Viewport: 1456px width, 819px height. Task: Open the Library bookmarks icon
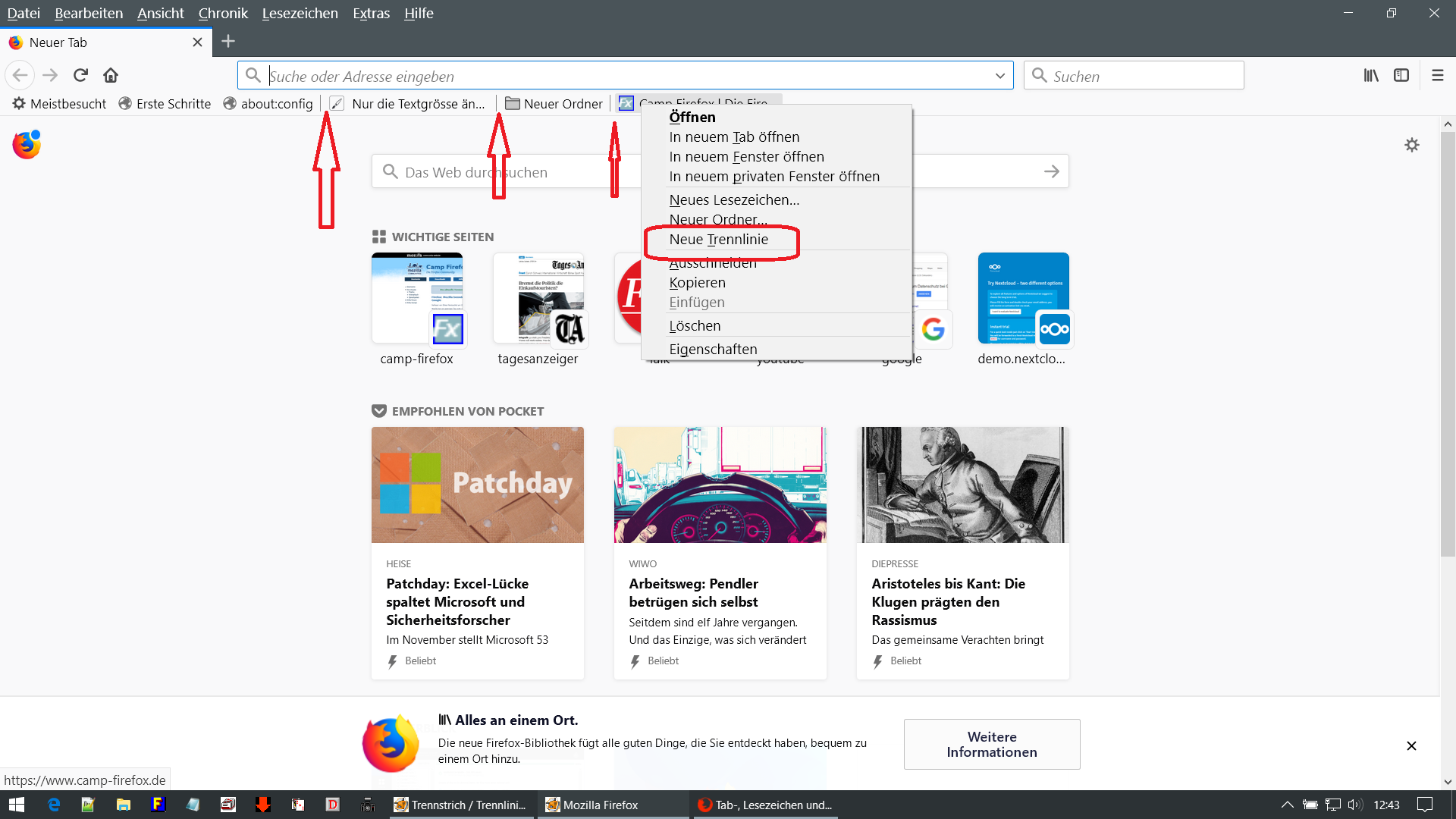click(1371, 75)
